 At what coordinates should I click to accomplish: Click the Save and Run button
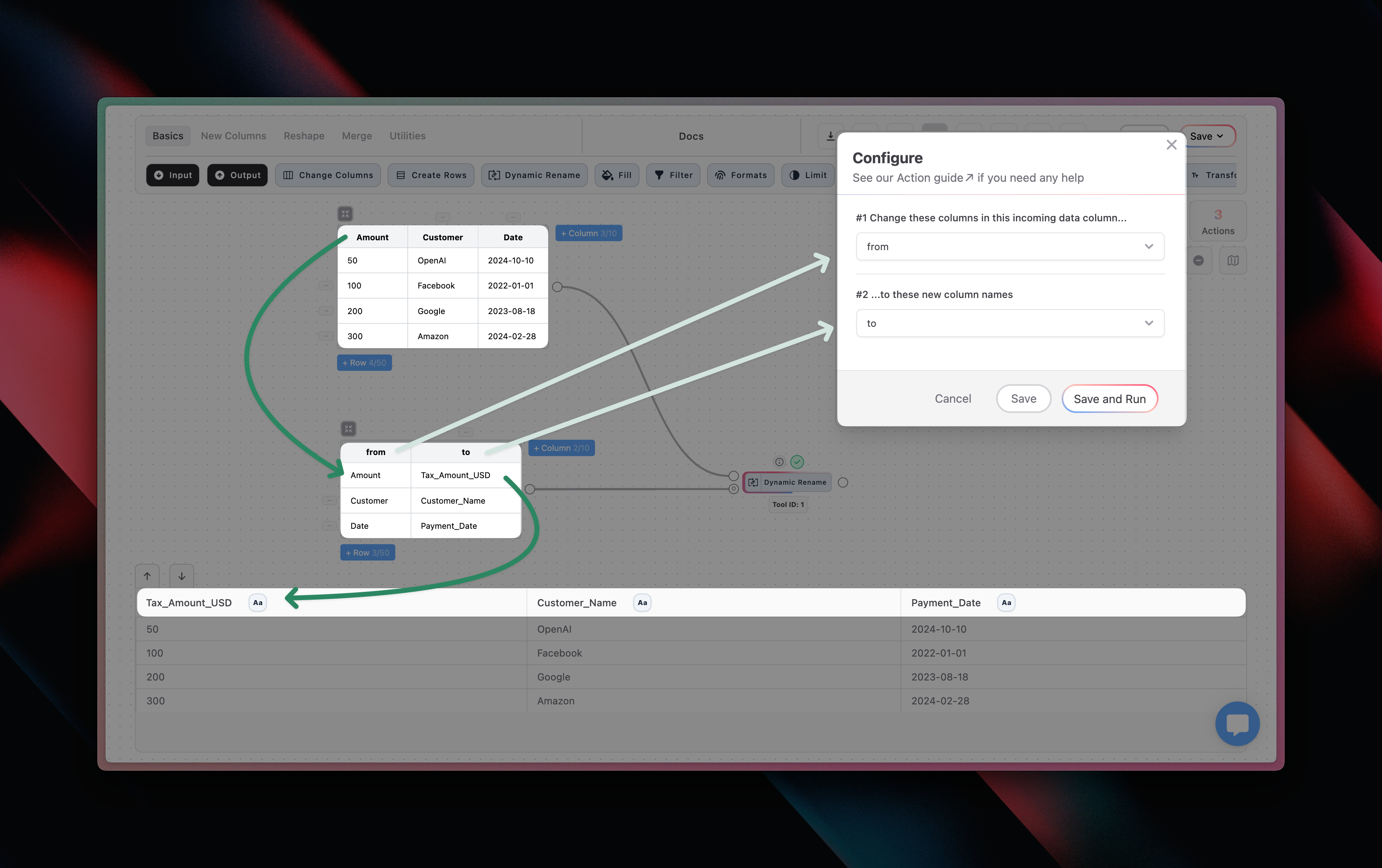click(1109, 399)
